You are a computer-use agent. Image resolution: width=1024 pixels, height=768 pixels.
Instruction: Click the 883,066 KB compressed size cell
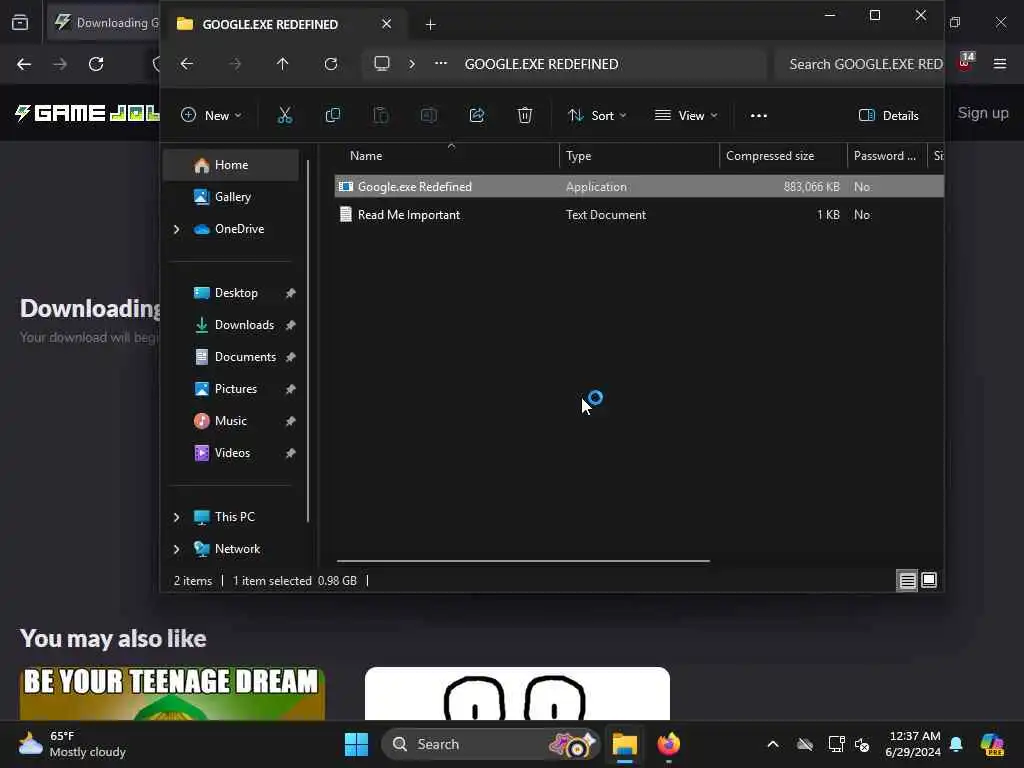[x=811, y=187]
